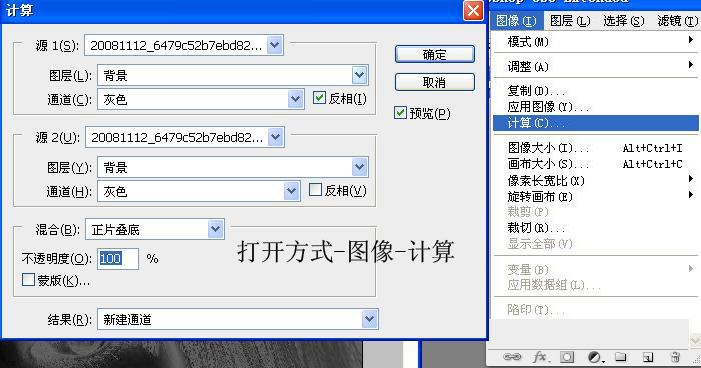
Task: Select highlighted 计算(C)... menu entry
Action: [595, 123]
